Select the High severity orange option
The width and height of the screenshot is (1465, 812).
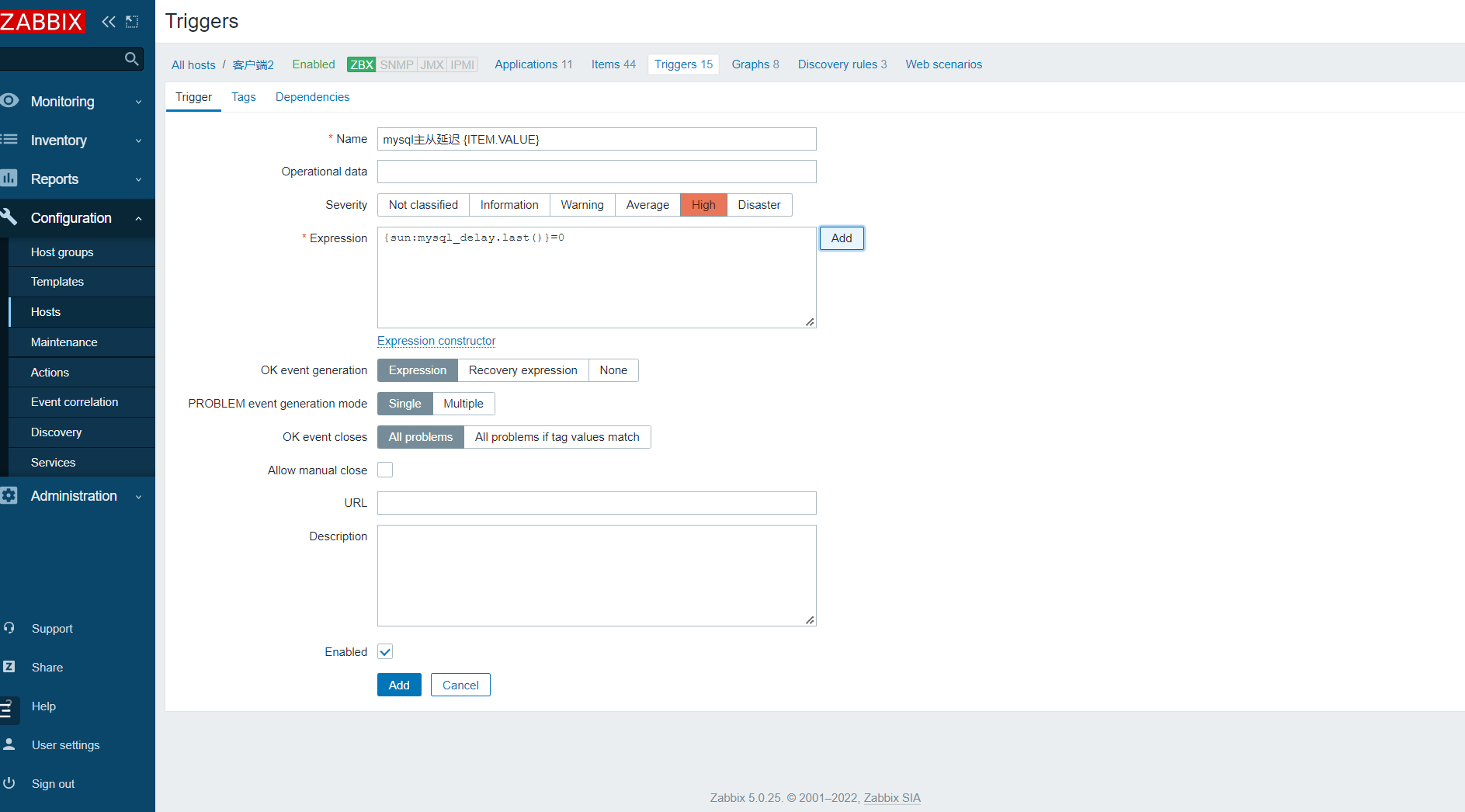point(703,205)
